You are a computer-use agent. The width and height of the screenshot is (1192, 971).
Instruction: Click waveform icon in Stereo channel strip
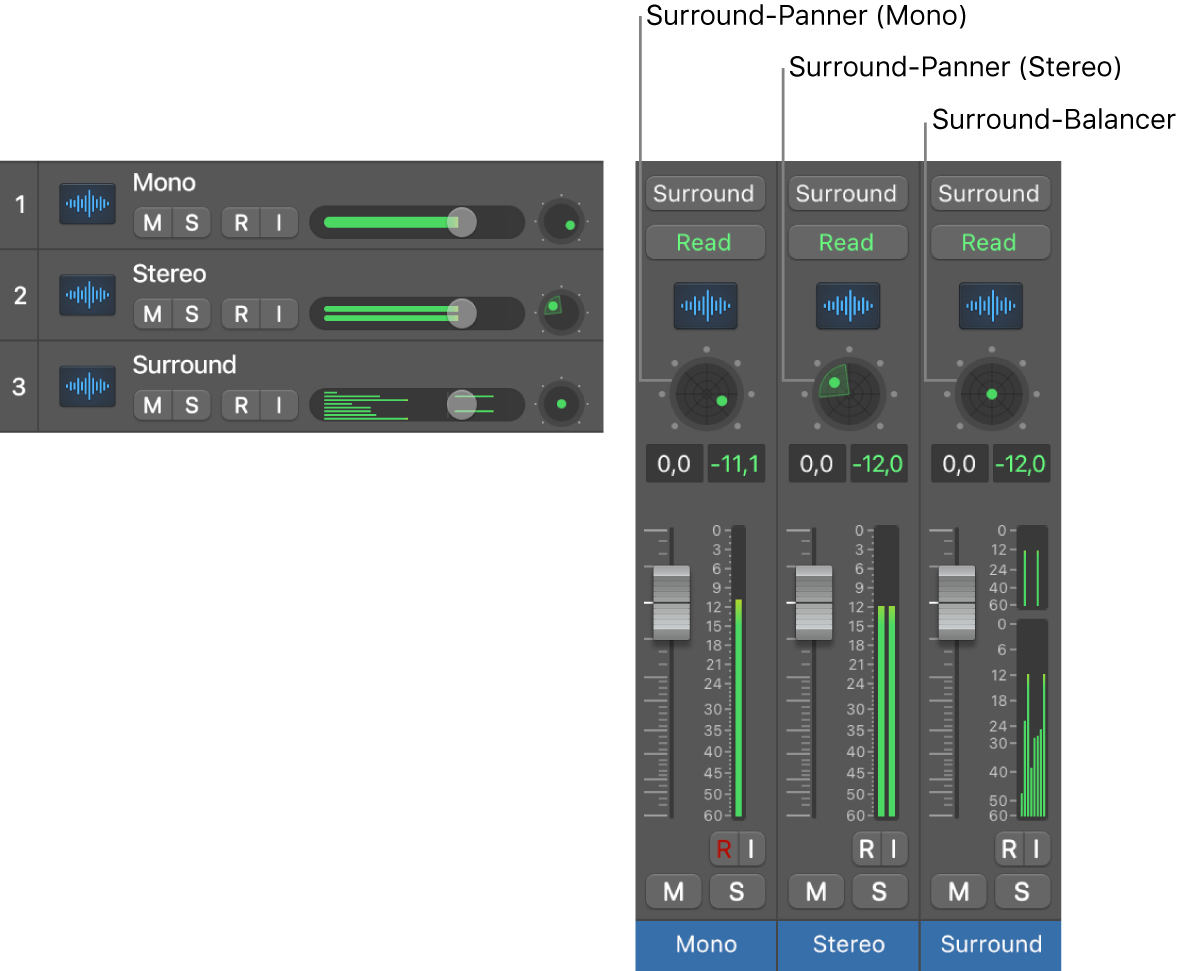848,306
